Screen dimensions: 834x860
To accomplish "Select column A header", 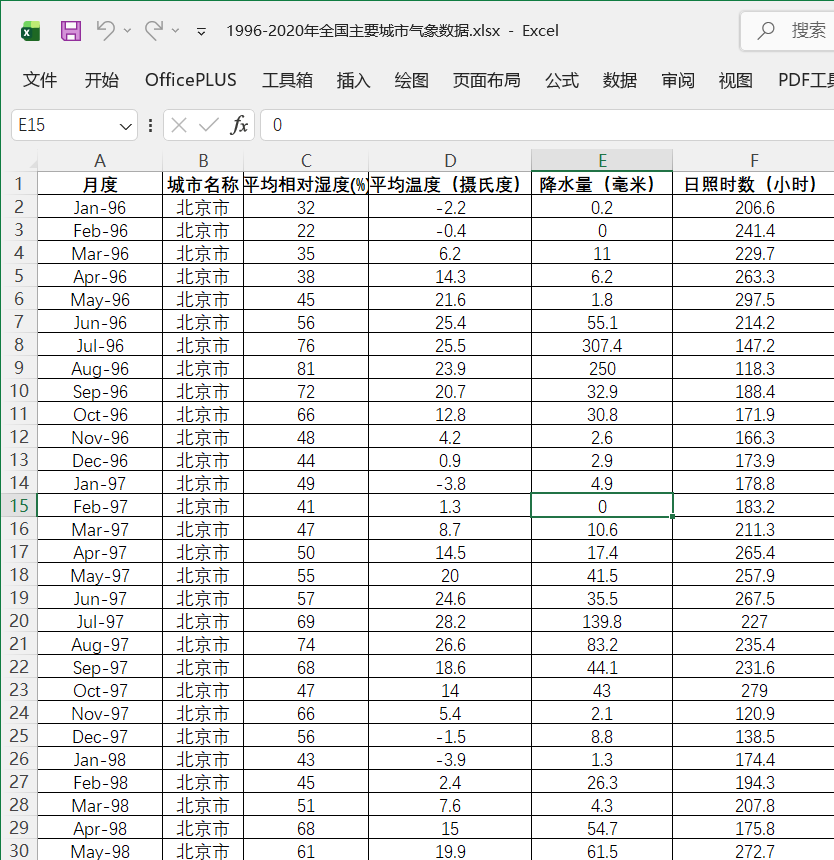I will [100, 160].
